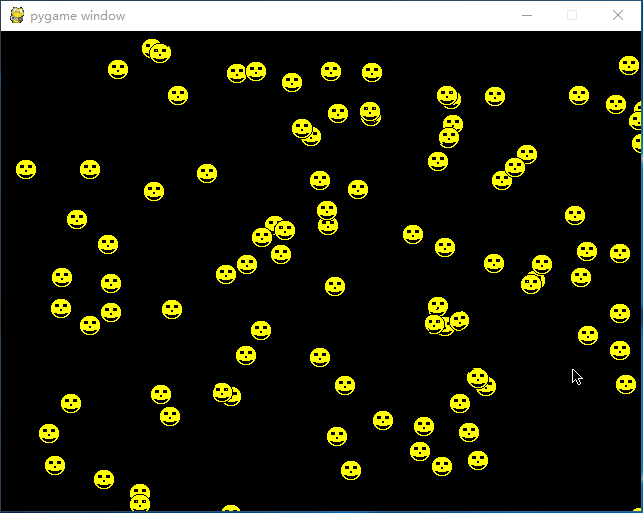Screen dimensions: 643x513
Task: Minimize the pygame window
Action: point(527,15)
